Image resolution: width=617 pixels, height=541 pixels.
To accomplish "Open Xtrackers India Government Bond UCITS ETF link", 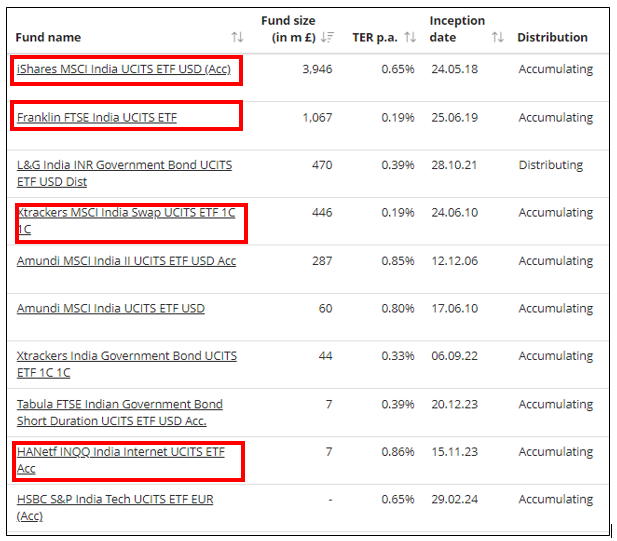I will point(127,364).
